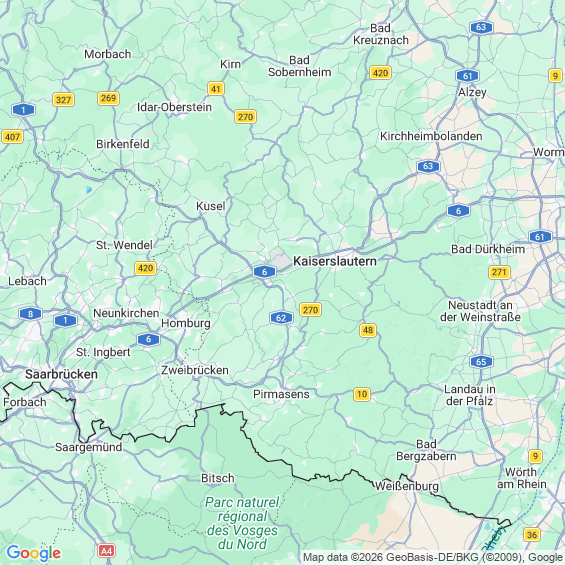Click the Landau in der Pfalz label
Screen dimensions: 565x565
point(470,395)
